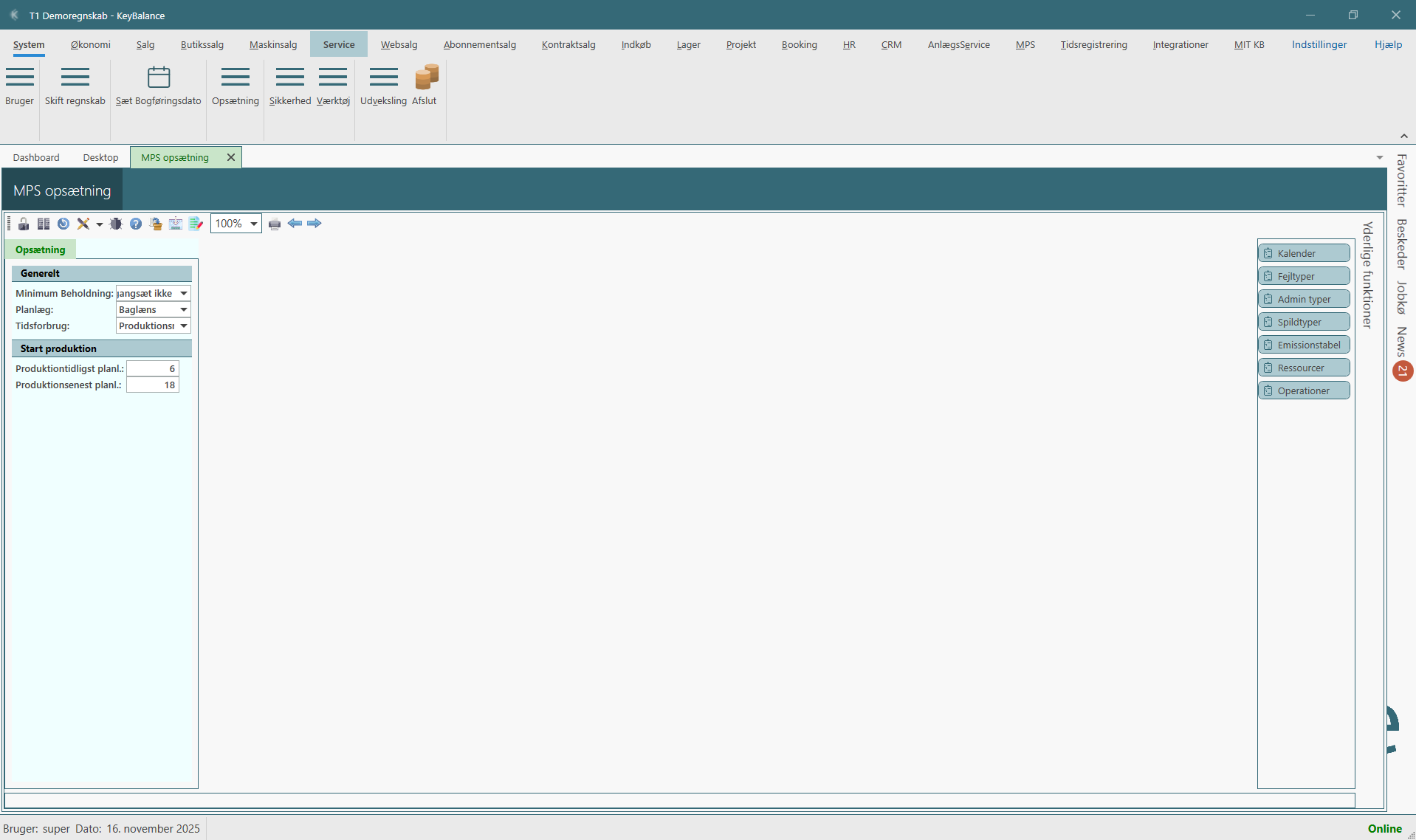The image size is (1416, 840).
Task: Click the blue forward arrow icon
Action: pyautogui.click(x=315, y=224)
